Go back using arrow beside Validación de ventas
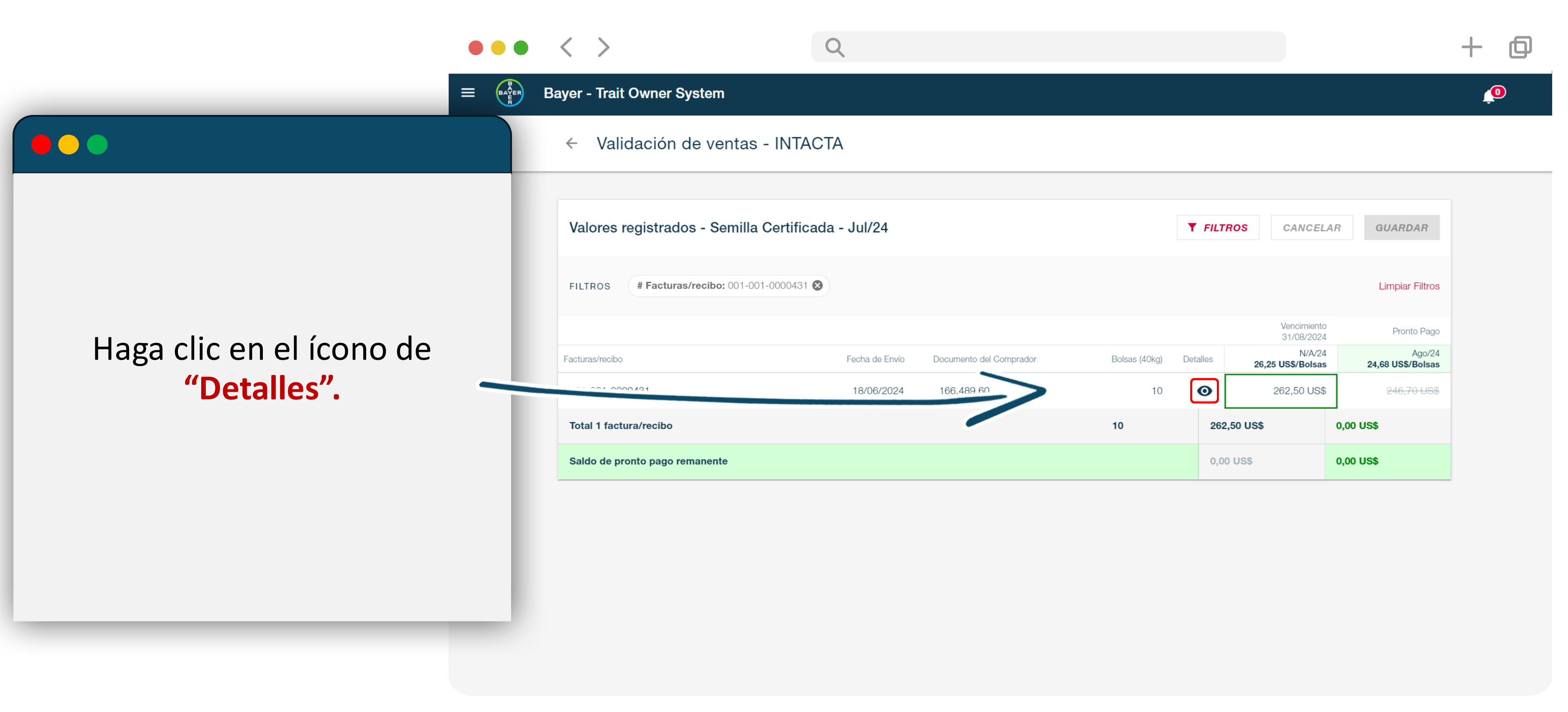The height and width of the screenshot is (712, 1568). [571, 144]
